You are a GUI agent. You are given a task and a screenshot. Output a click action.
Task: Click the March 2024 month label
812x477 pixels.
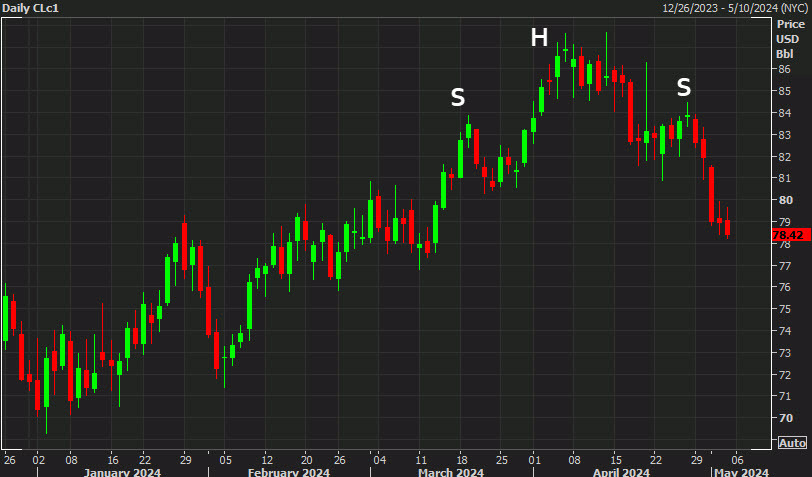click(x=451, y=472)
